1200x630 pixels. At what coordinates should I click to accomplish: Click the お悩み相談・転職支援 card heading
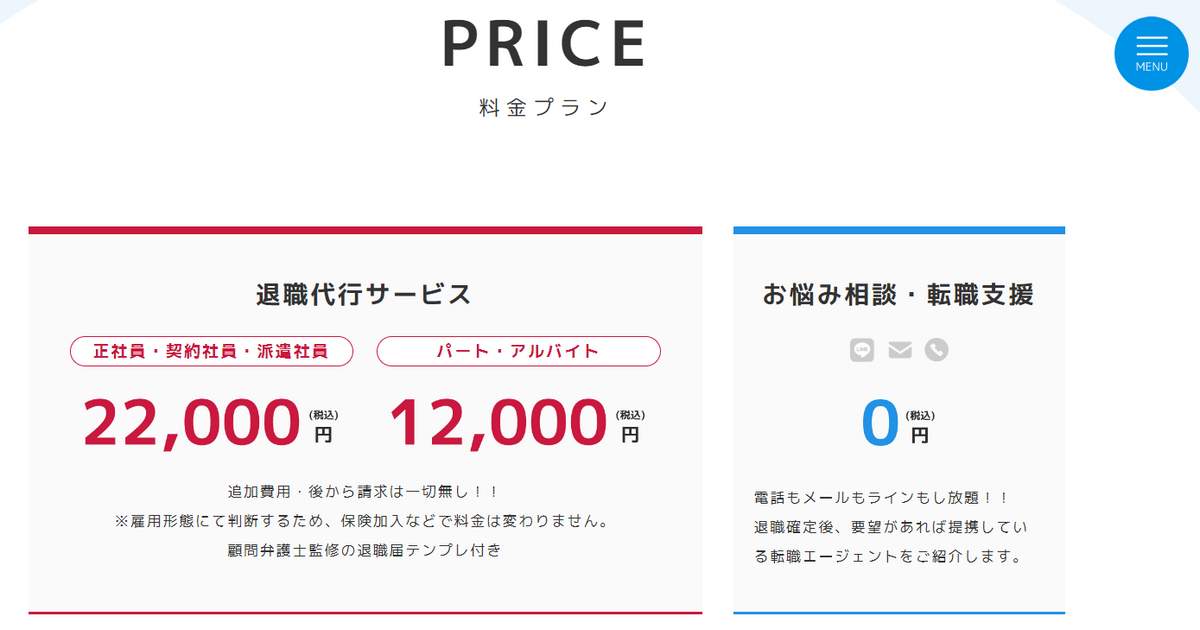899,294
